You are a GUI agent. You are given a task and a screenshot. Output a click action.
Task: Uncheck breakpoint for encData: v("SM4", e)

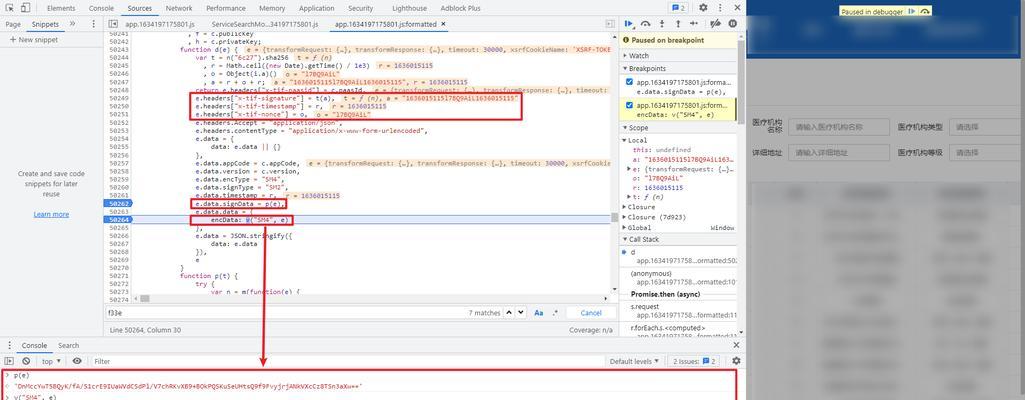point(630,105)
